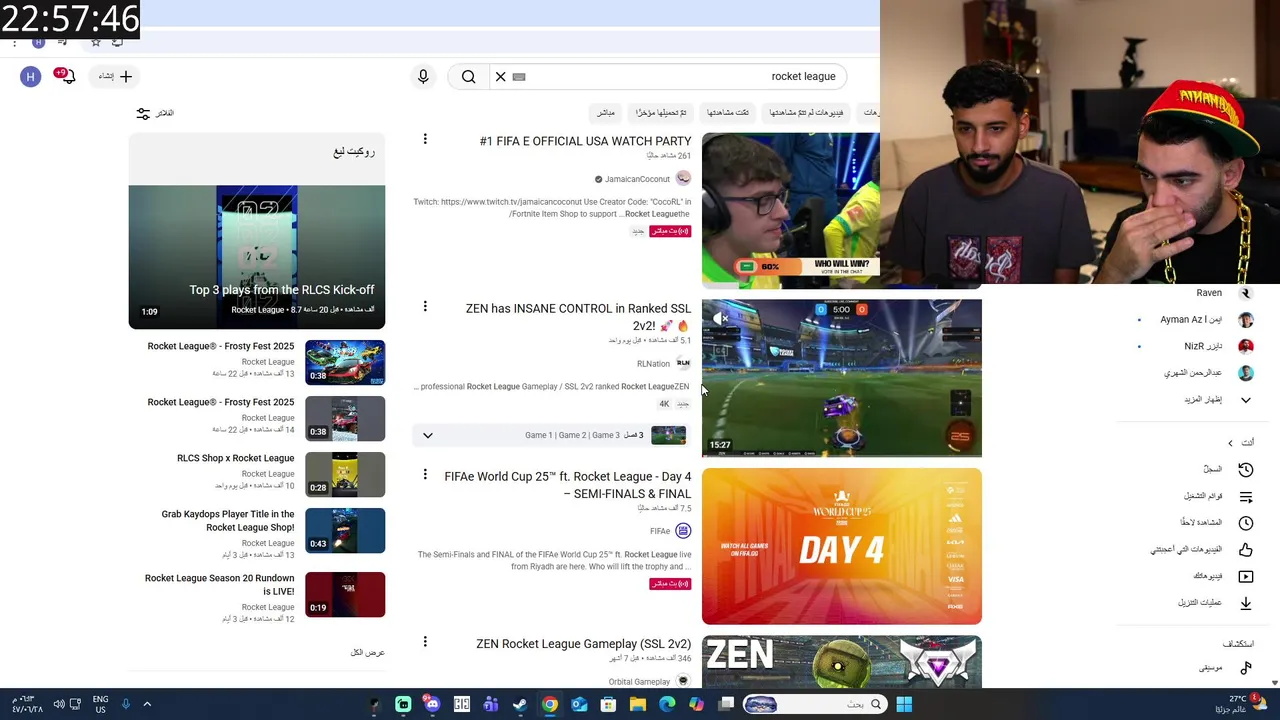Unmute the ZEN video preview speaker icon

click(x=719, y=318)
